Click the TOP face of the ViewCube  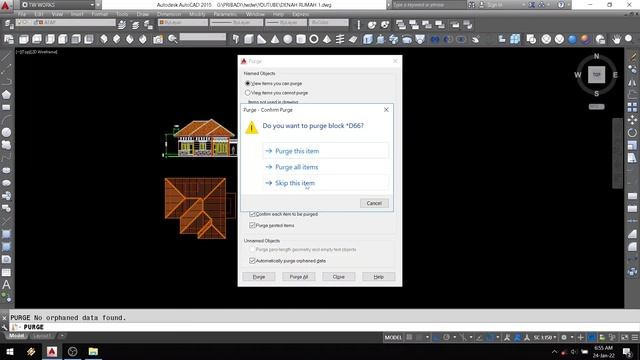596,75
